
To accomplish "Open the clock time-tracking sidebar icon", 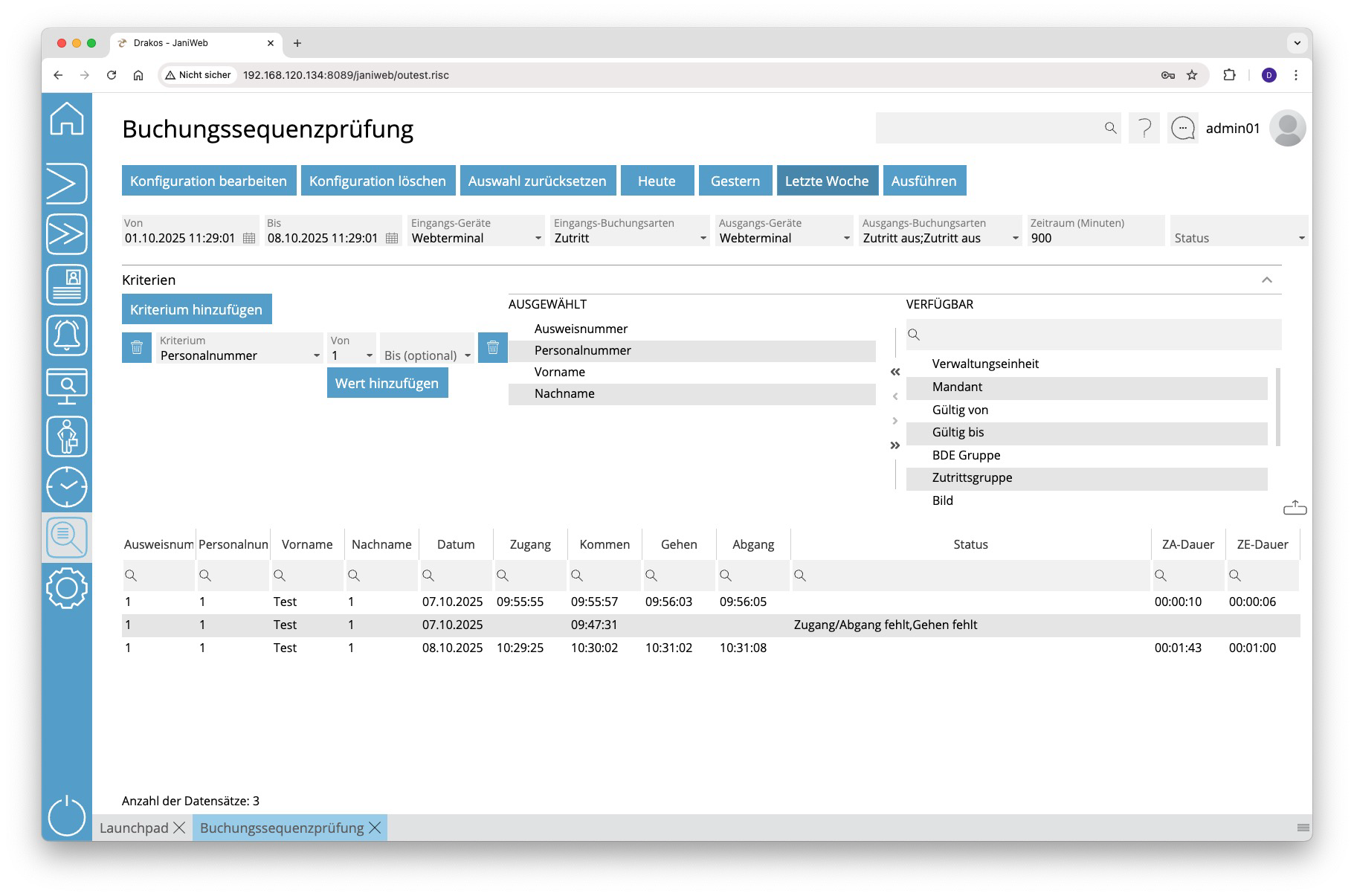I will (67, 487).
